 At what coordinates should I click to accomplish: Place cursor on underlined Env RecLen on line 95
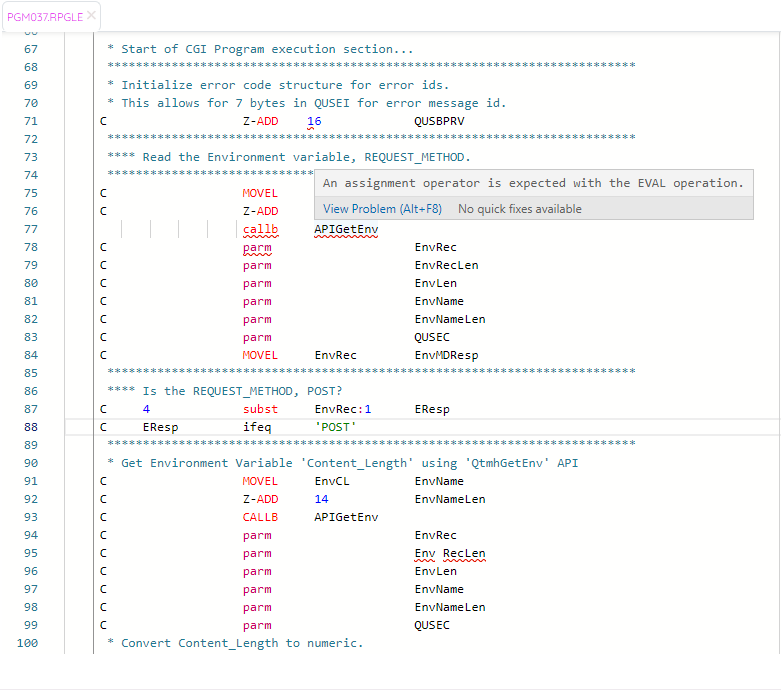(450, 553)
